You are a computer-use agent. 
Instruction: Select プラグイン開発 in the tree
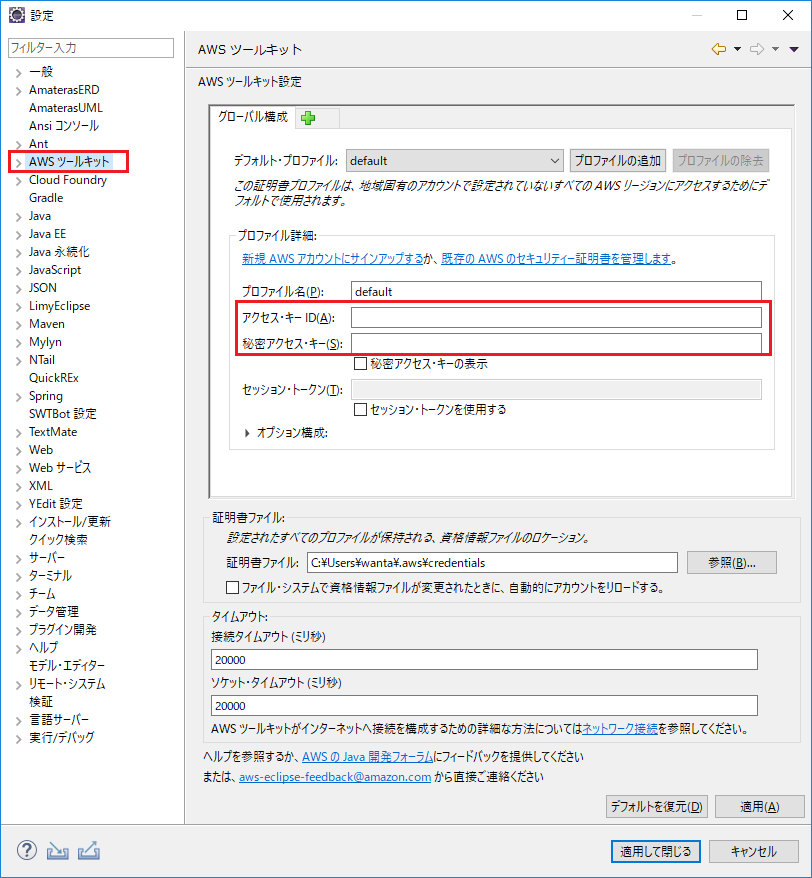click(63, 629)
